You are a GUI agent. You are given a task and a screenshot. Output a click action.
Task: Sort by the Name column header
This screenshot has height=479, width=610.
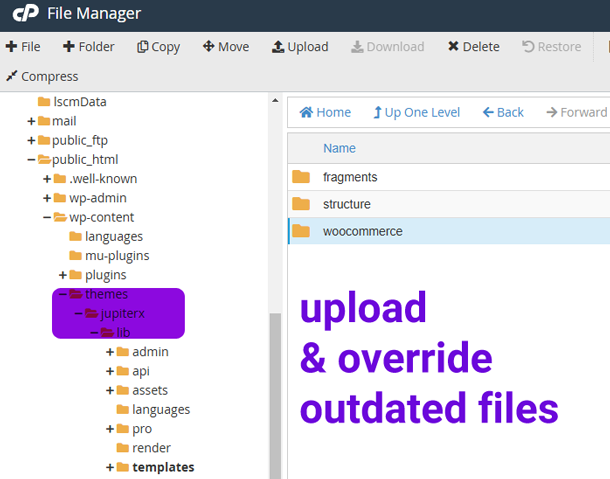339,148
